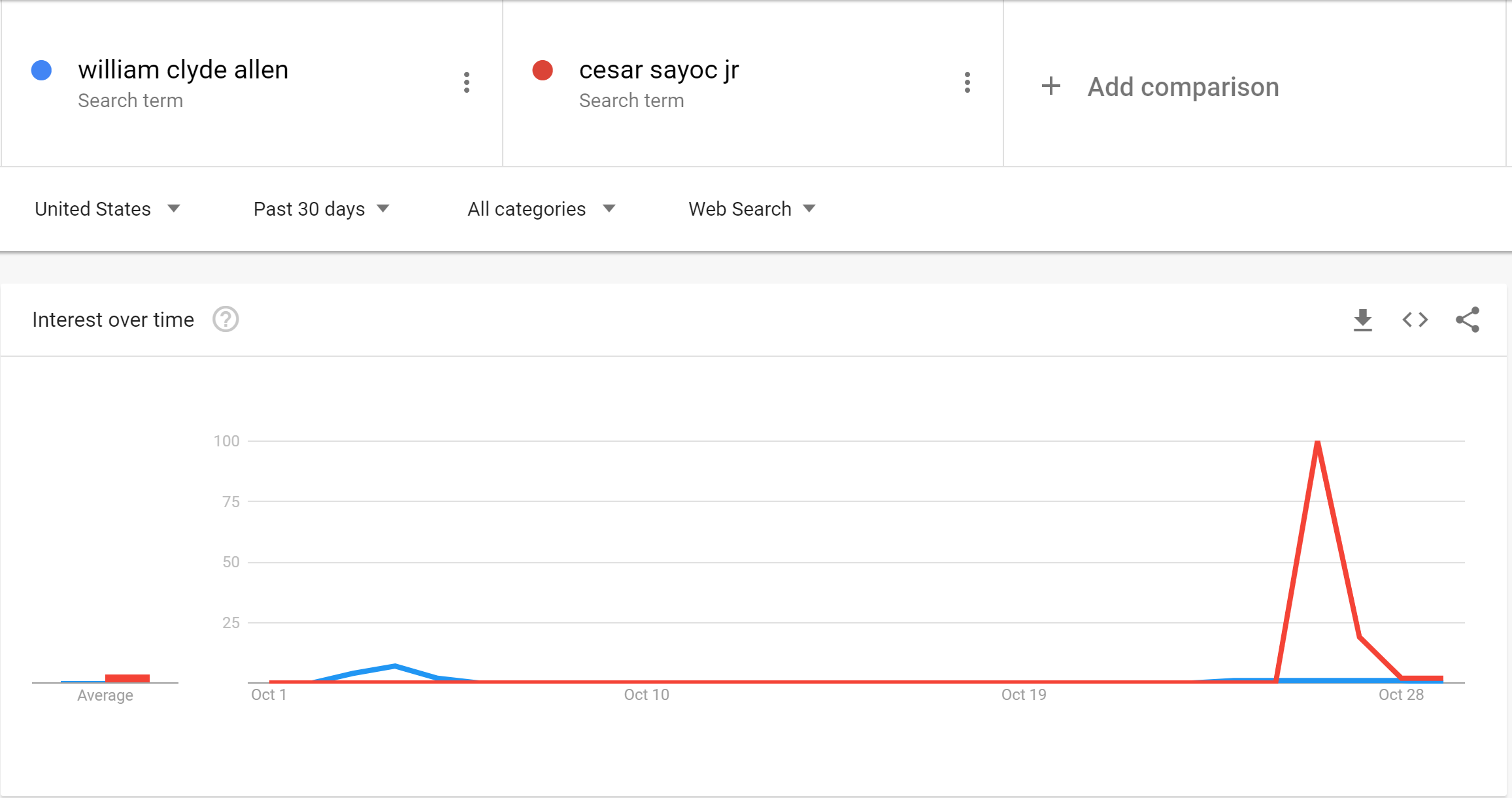Open help for Interest over time
The width and height of the screenshot is (1512, 798).
pyautogui.click(x=226, y=320)
